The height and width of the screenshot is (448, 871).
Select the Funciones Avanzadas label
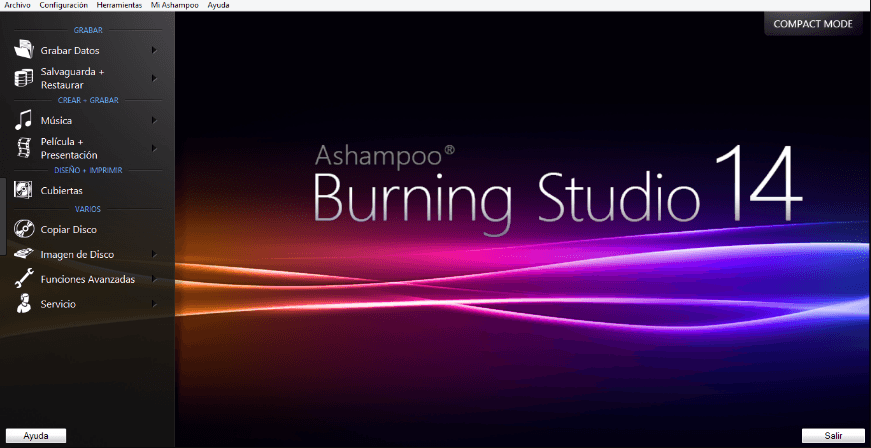88,279
